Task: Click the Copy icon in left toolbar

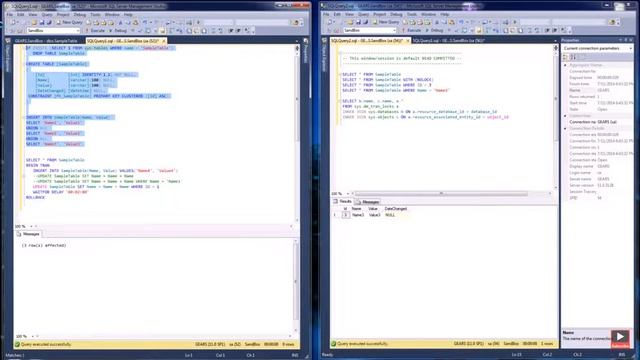Action: (x=128, y=22)
